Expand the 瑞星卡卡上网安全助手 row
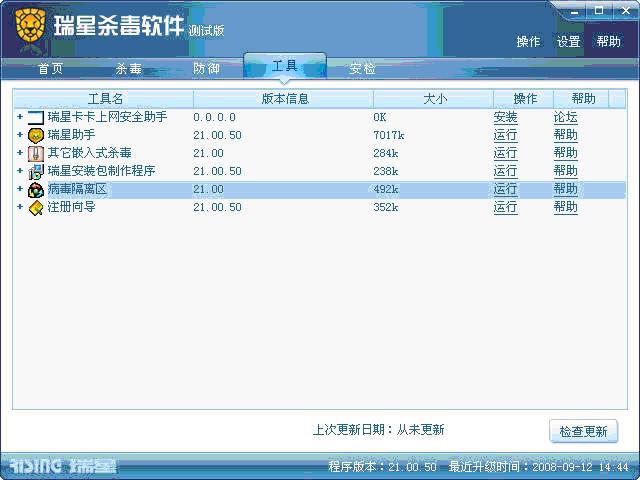This screenshot has width=640, height=480. (20, 117)
